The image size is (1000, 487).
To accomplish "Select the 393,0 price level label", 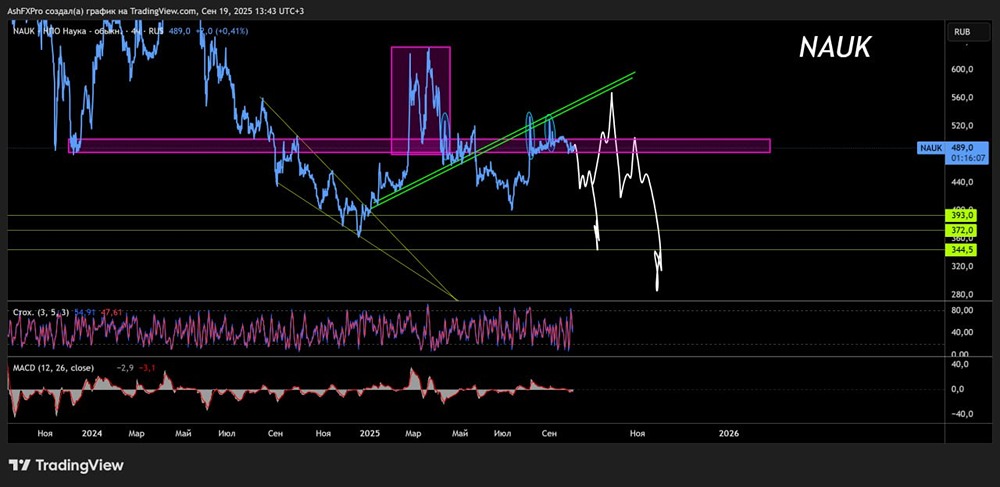I will (x=961, y=217).
